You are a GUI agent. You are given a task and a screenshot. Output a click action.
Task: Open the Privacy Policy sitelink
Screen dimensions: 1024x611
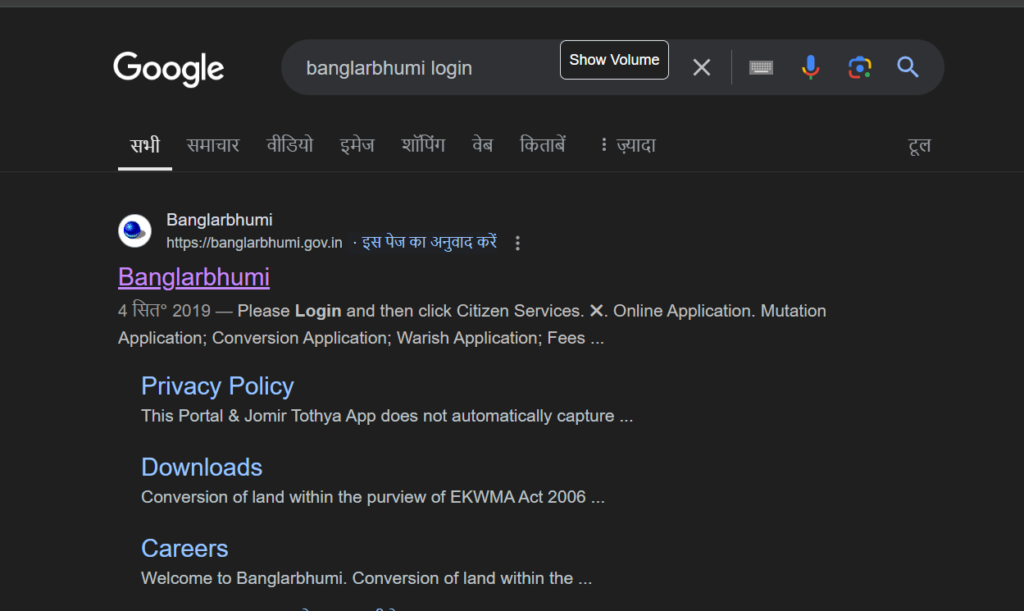(x=217, y=386)
